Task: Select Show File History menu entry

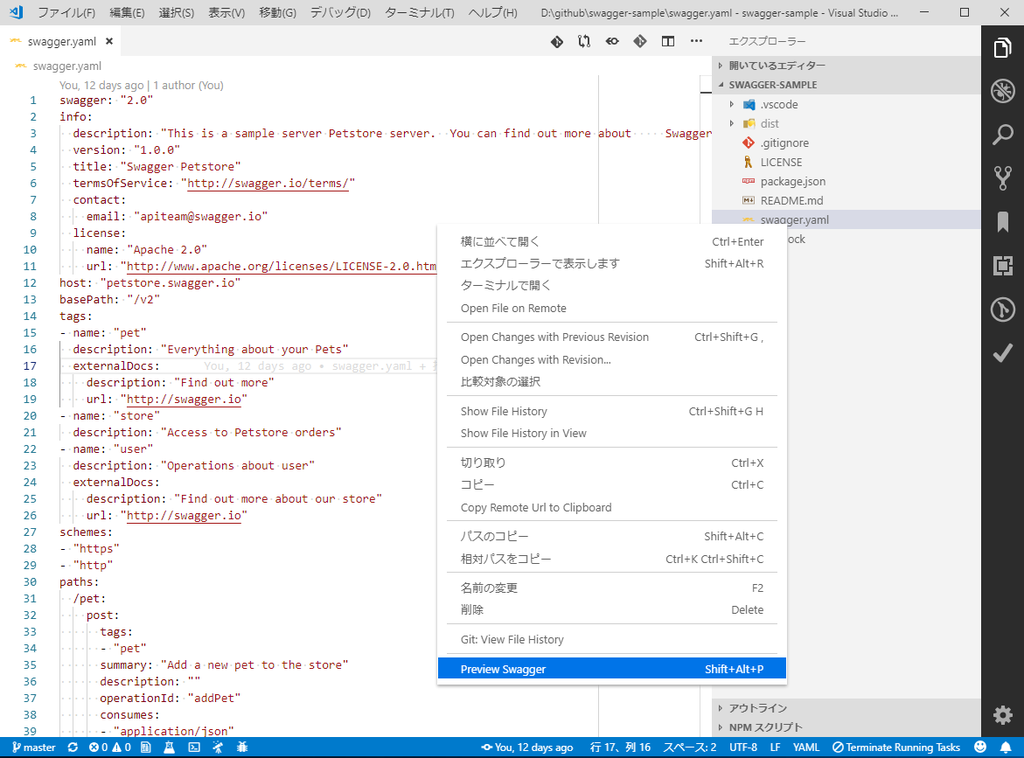Action: [612, 411]
